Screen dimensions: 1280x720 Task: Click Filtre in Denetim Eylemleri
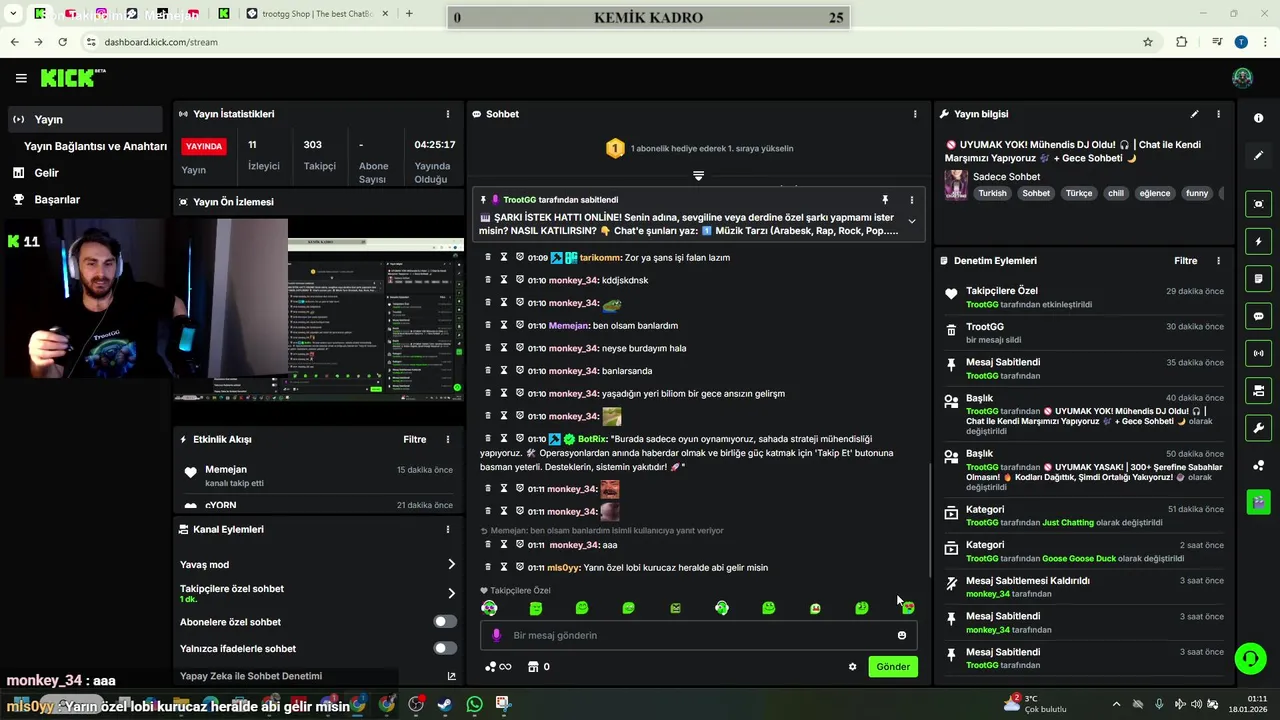click(1185, 261)
